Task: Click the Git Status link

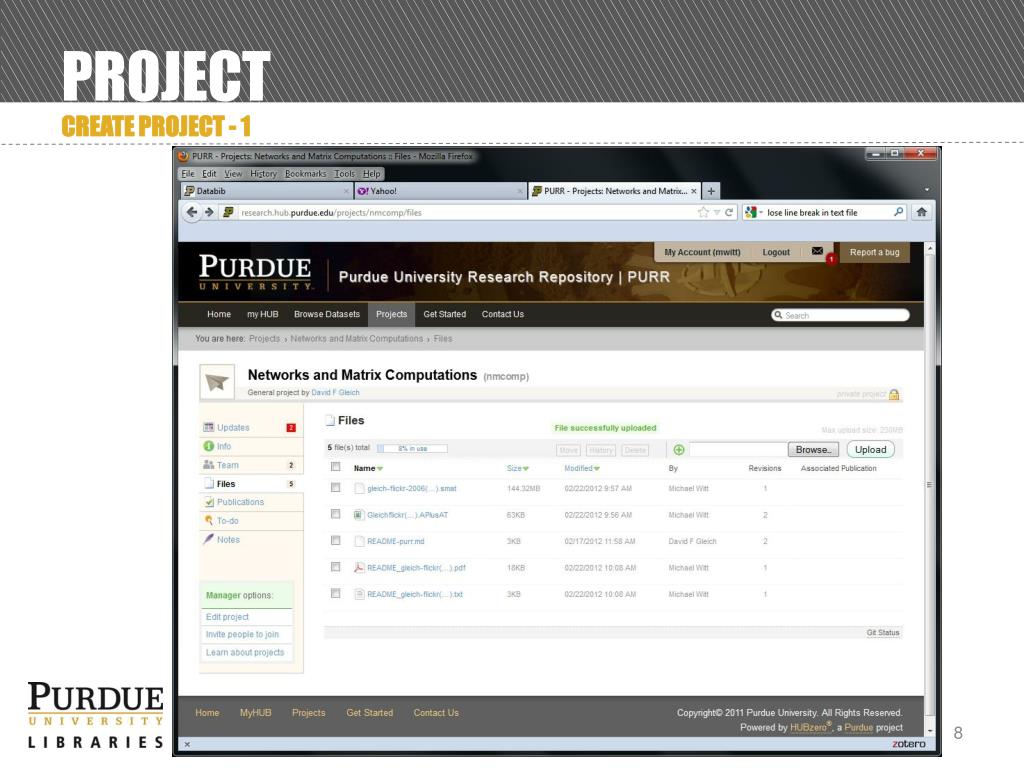Action: 883,632
